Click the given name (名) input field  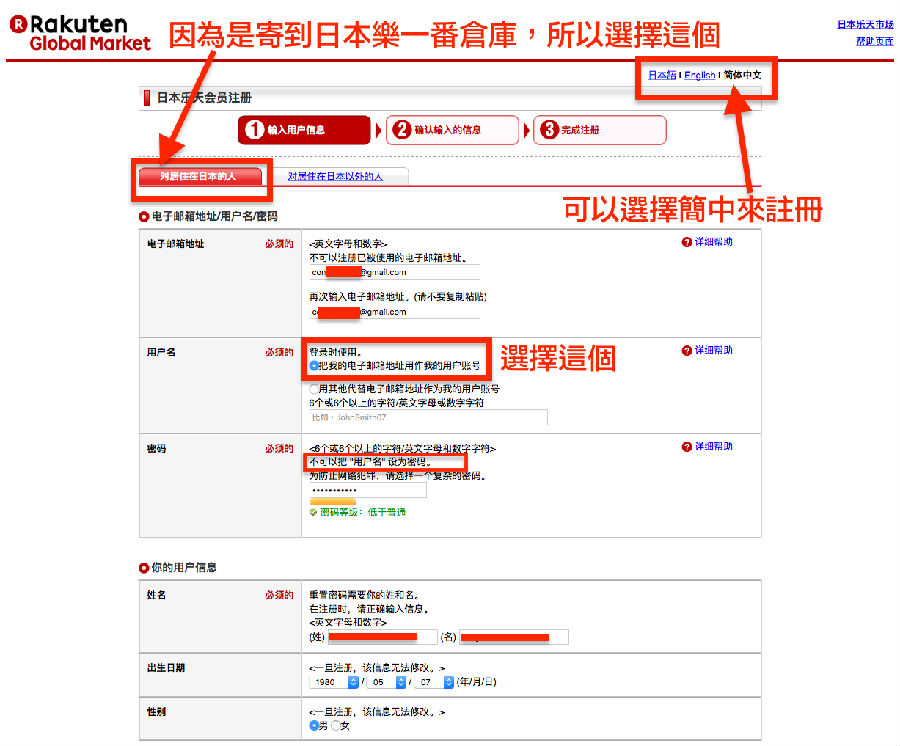[x=513, y=637]
